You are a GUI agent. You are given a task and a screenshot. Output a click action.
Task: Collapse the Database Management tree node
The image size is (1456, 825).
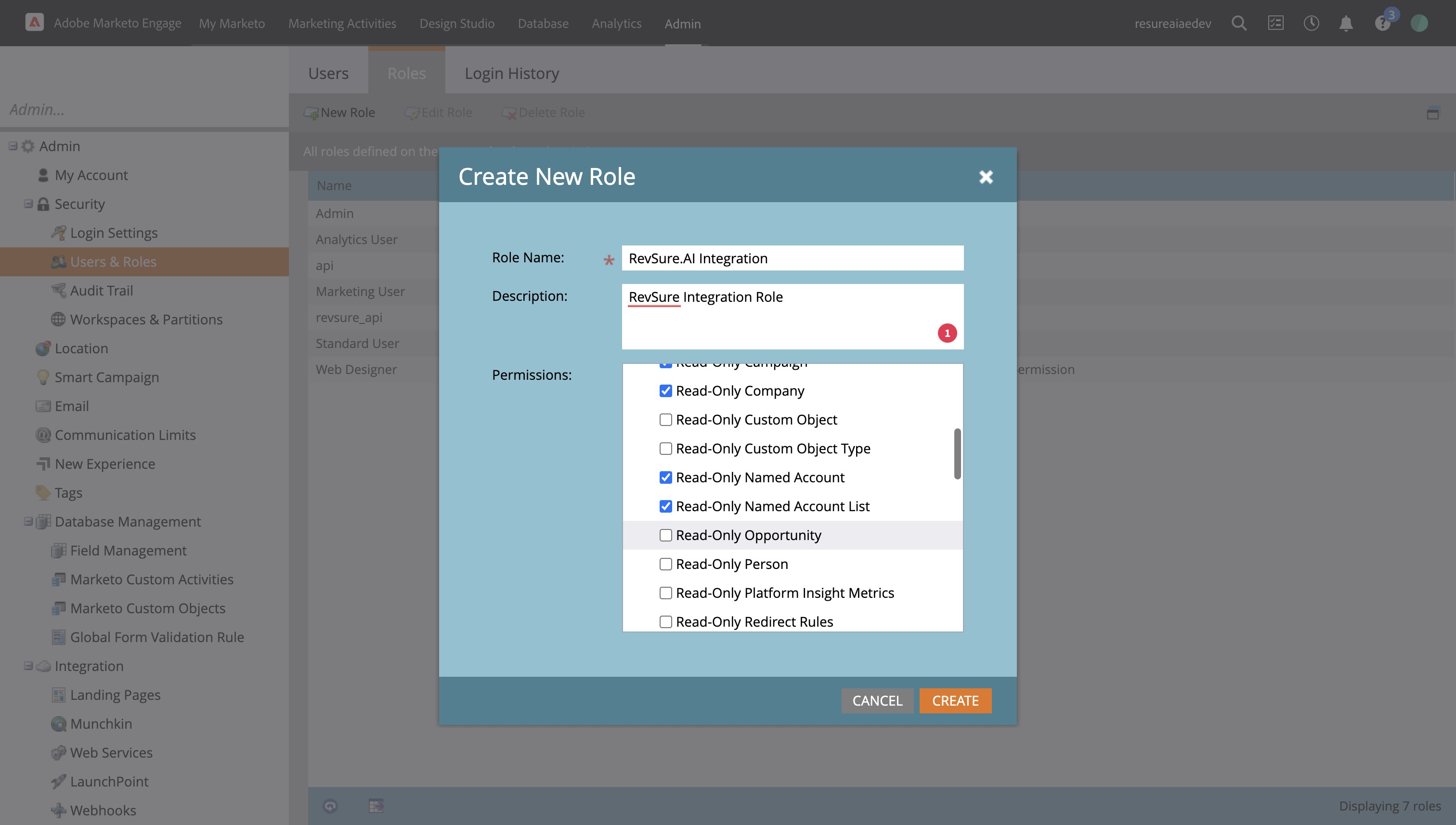[x=28, y=521]
